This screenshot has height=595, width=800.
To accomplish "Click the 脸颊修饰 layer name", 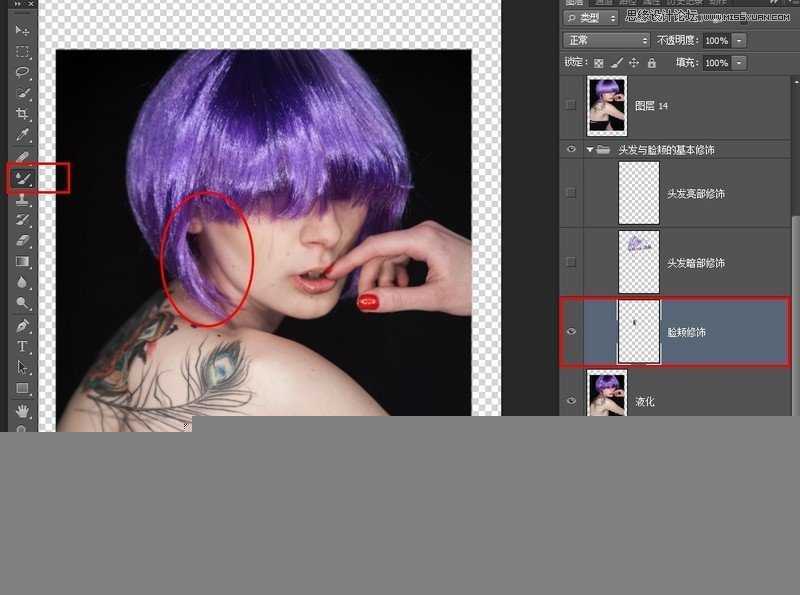I will click(686, 332).
